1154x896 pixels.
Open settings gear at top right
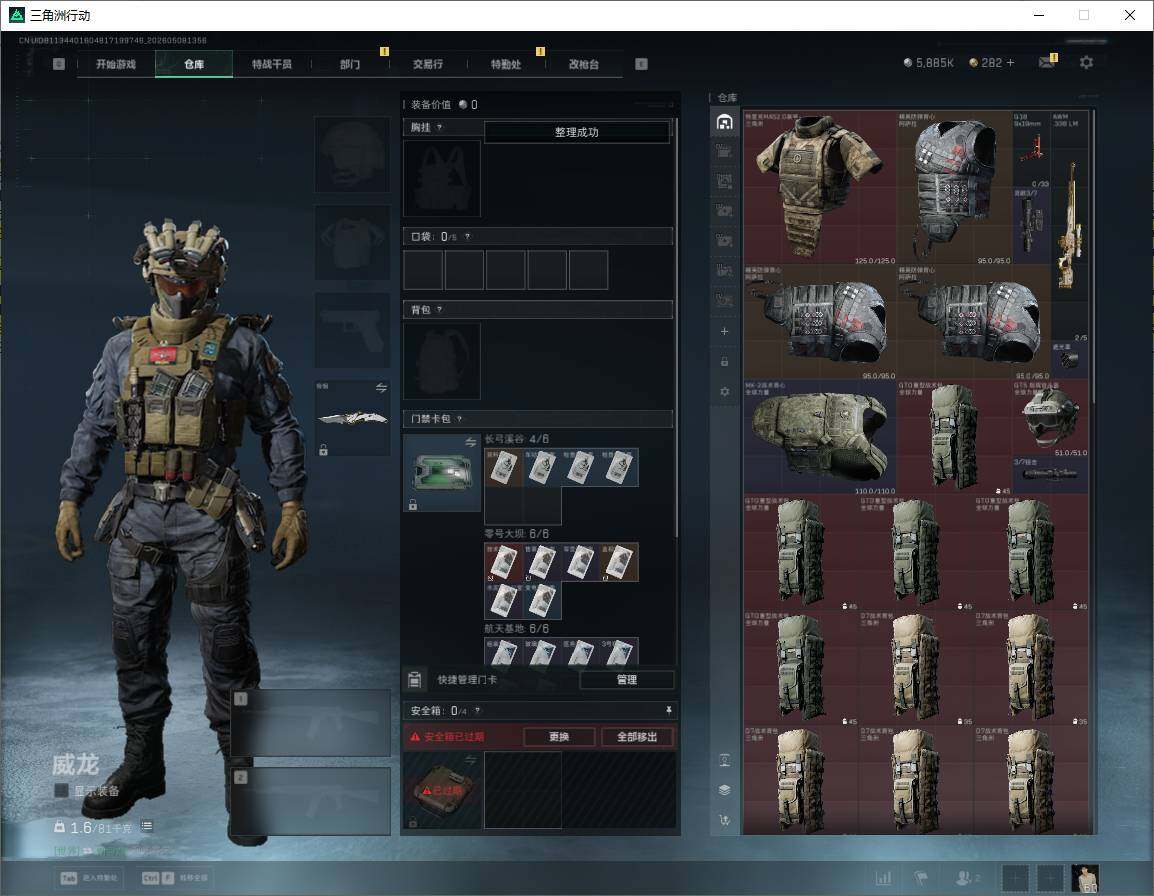(1086, 63)
